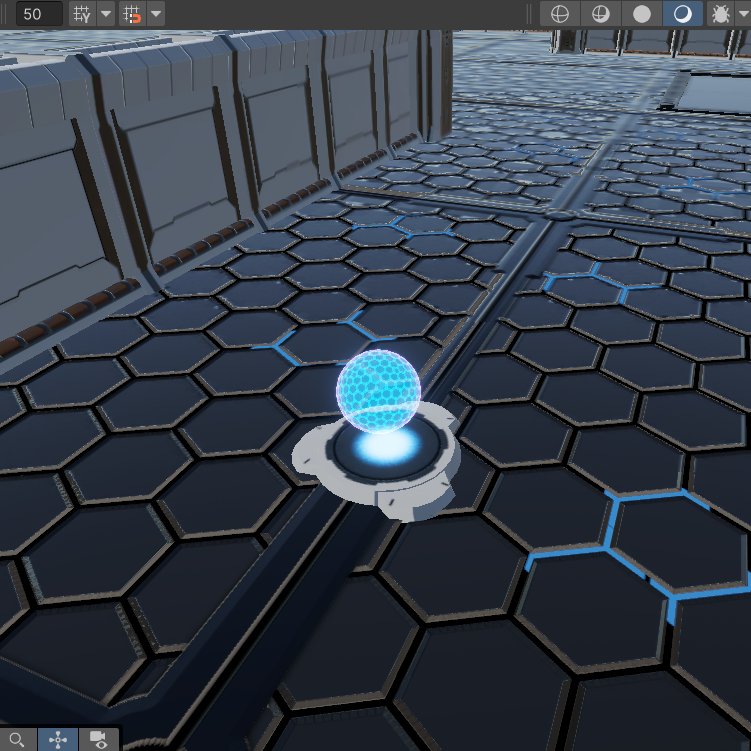The height and width of the screenshot is (751, 751).
Task: Select the solid sphere shading mode
Action: click(x=642, y=14)
